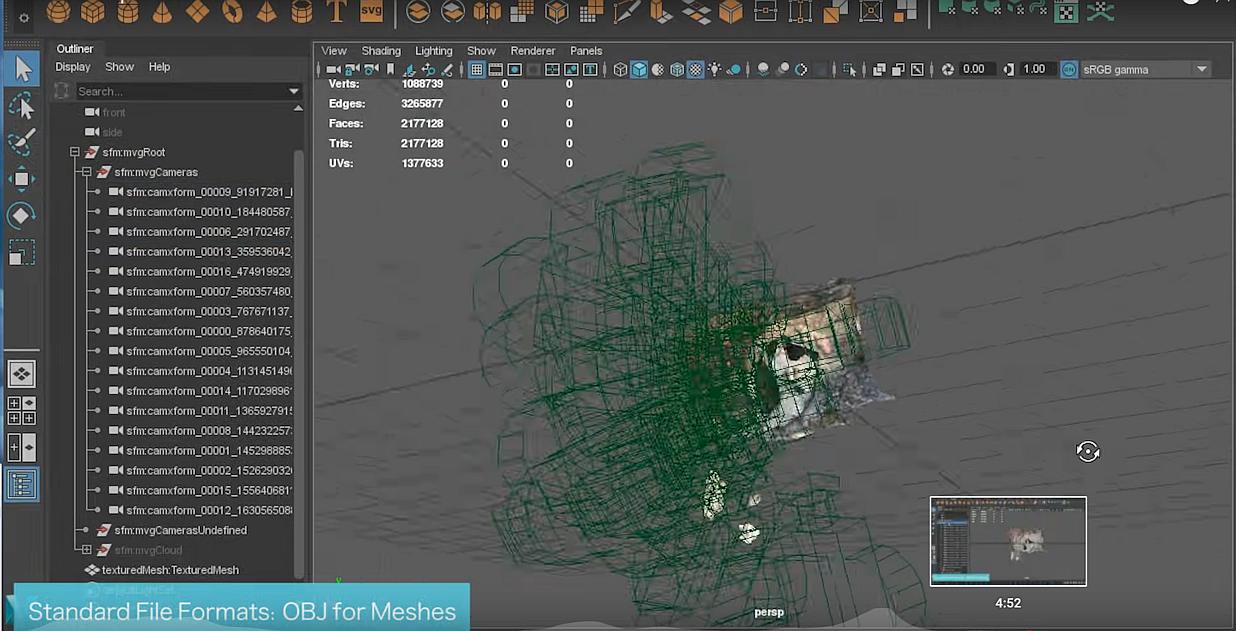This screenshot has height=631, width=1236.
Task: Click the isolate select icon in panel toolbar
Action: [849, 69]
